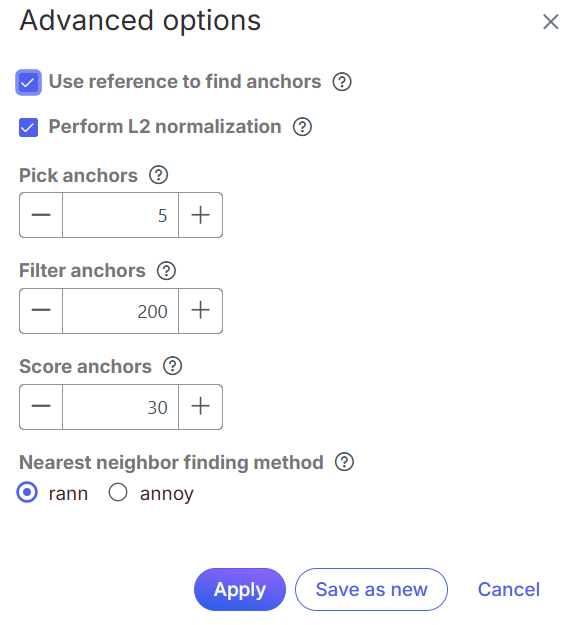Lower the Score anchors value
This screenshot has height=625, width=579.
click(41, 407)
